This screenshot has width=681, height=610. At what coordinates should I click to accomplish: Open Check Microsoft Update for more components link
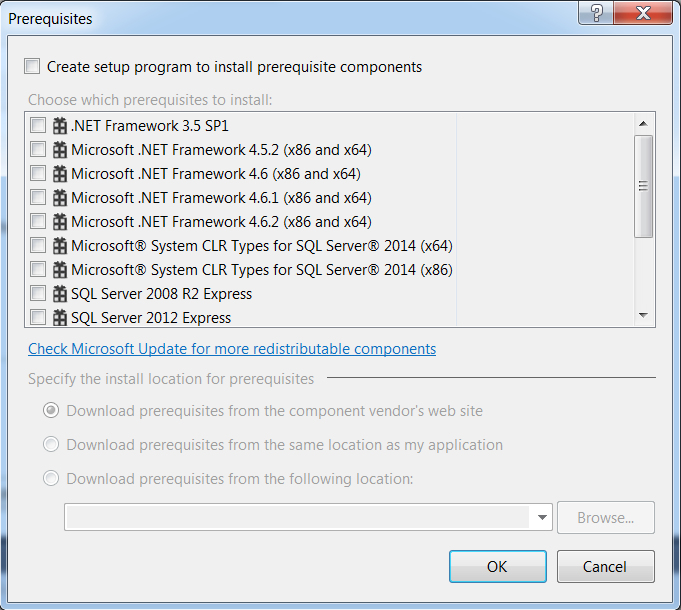232,349
